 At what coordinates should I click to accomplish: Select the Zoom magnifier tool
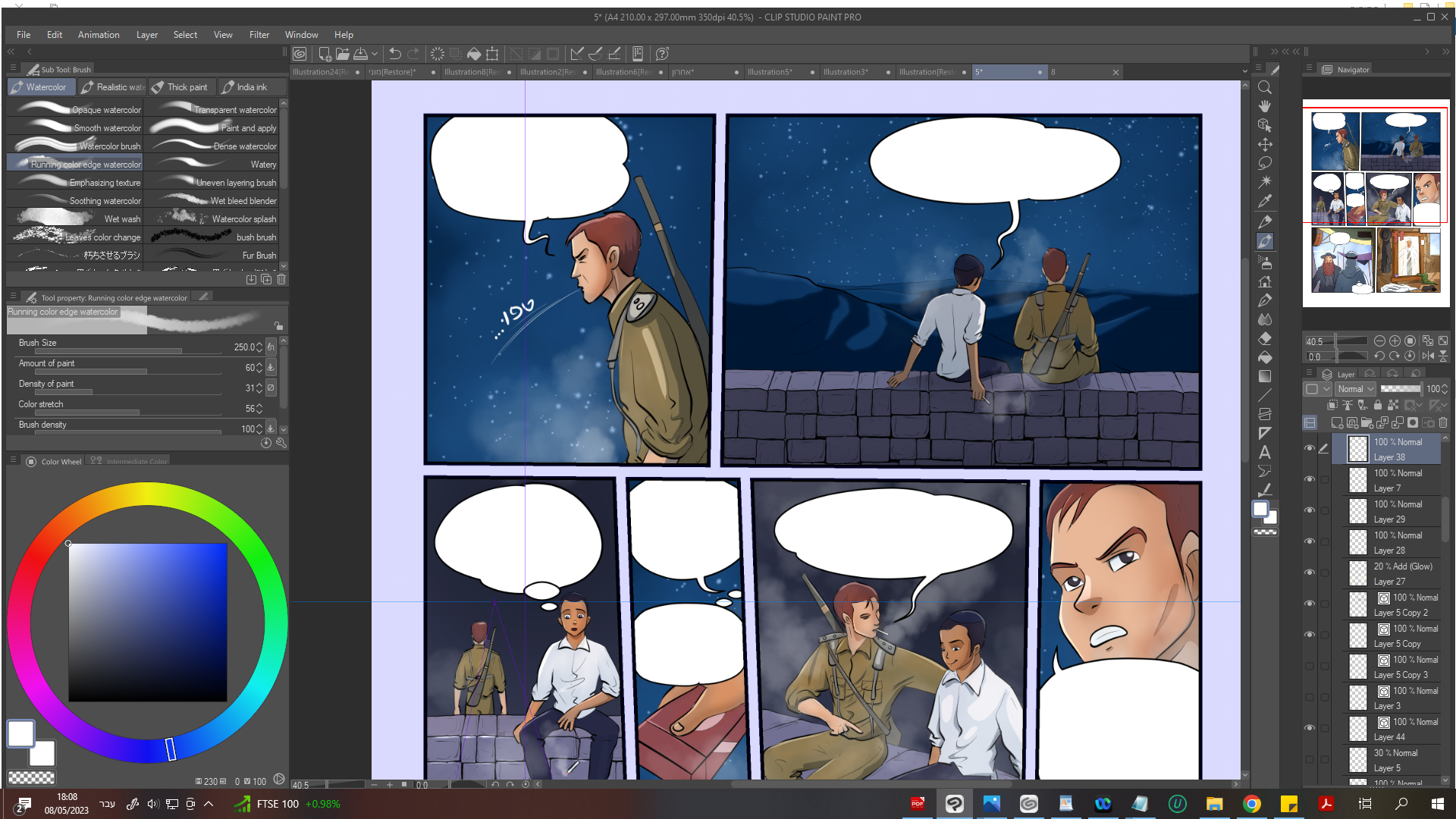1265,88
